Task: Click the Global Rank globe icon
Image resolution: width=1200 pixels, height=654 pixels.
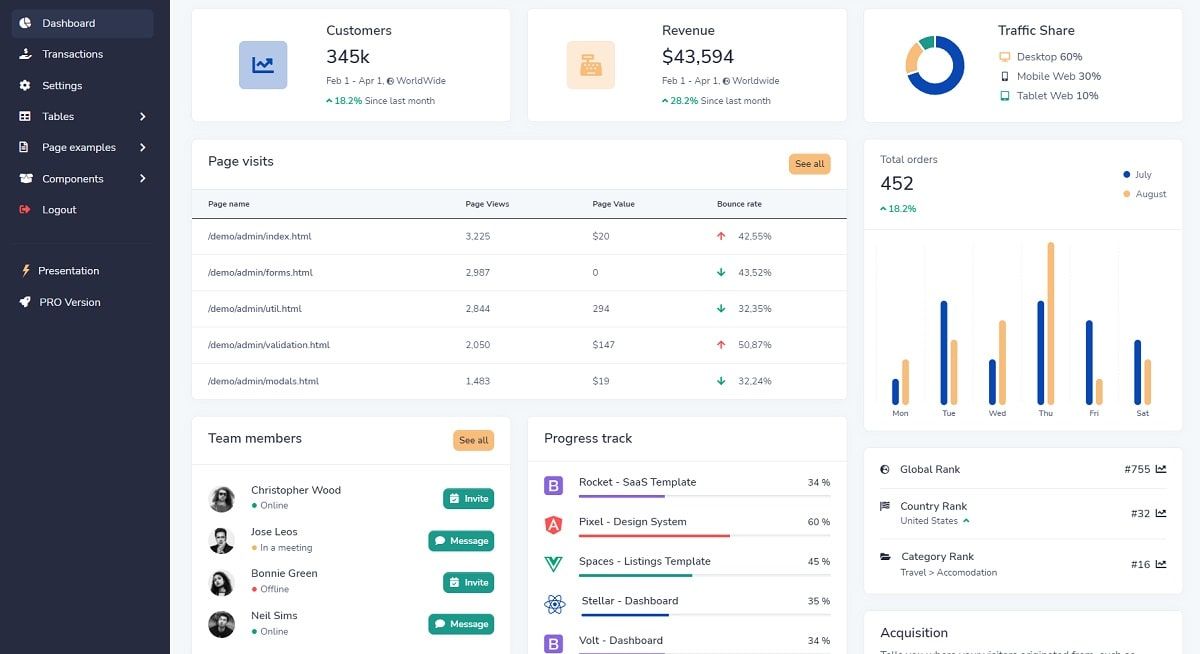Action: click(883, 468)
